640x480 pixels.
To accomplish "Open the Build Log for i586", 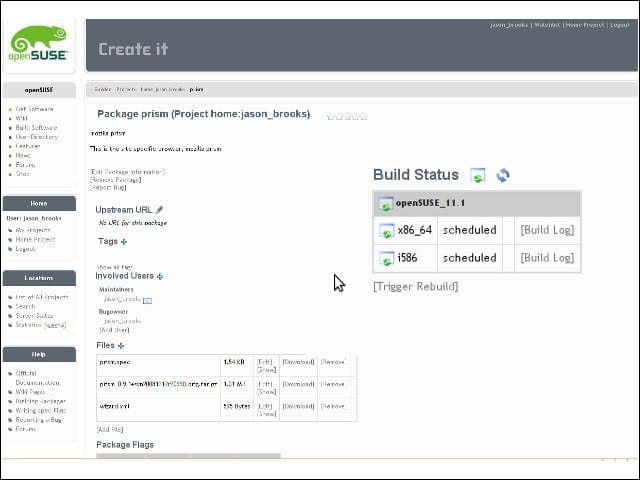I will [547, 258].
